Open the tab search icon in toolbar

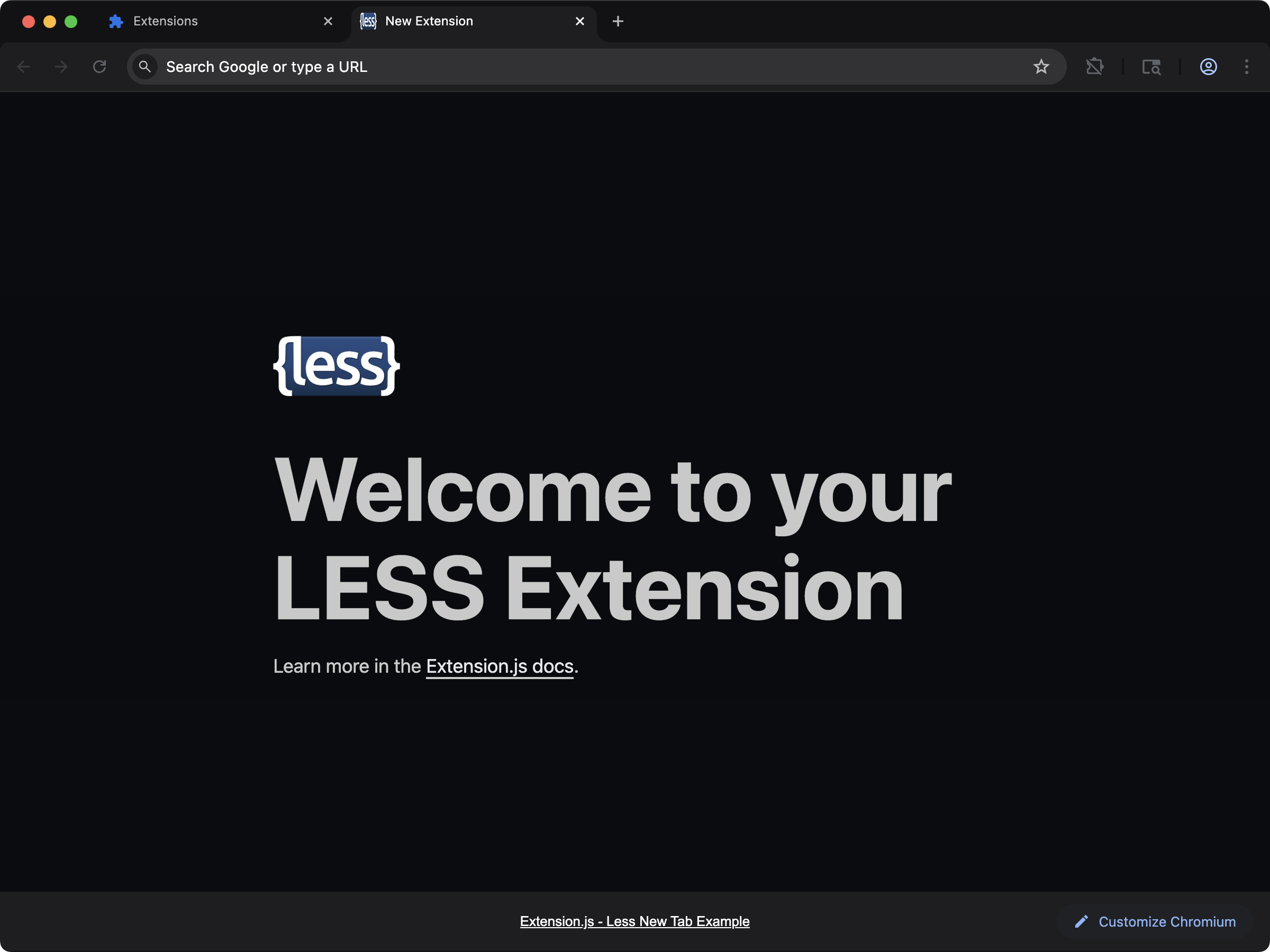pyautogui.click(x=1151, y=67)
